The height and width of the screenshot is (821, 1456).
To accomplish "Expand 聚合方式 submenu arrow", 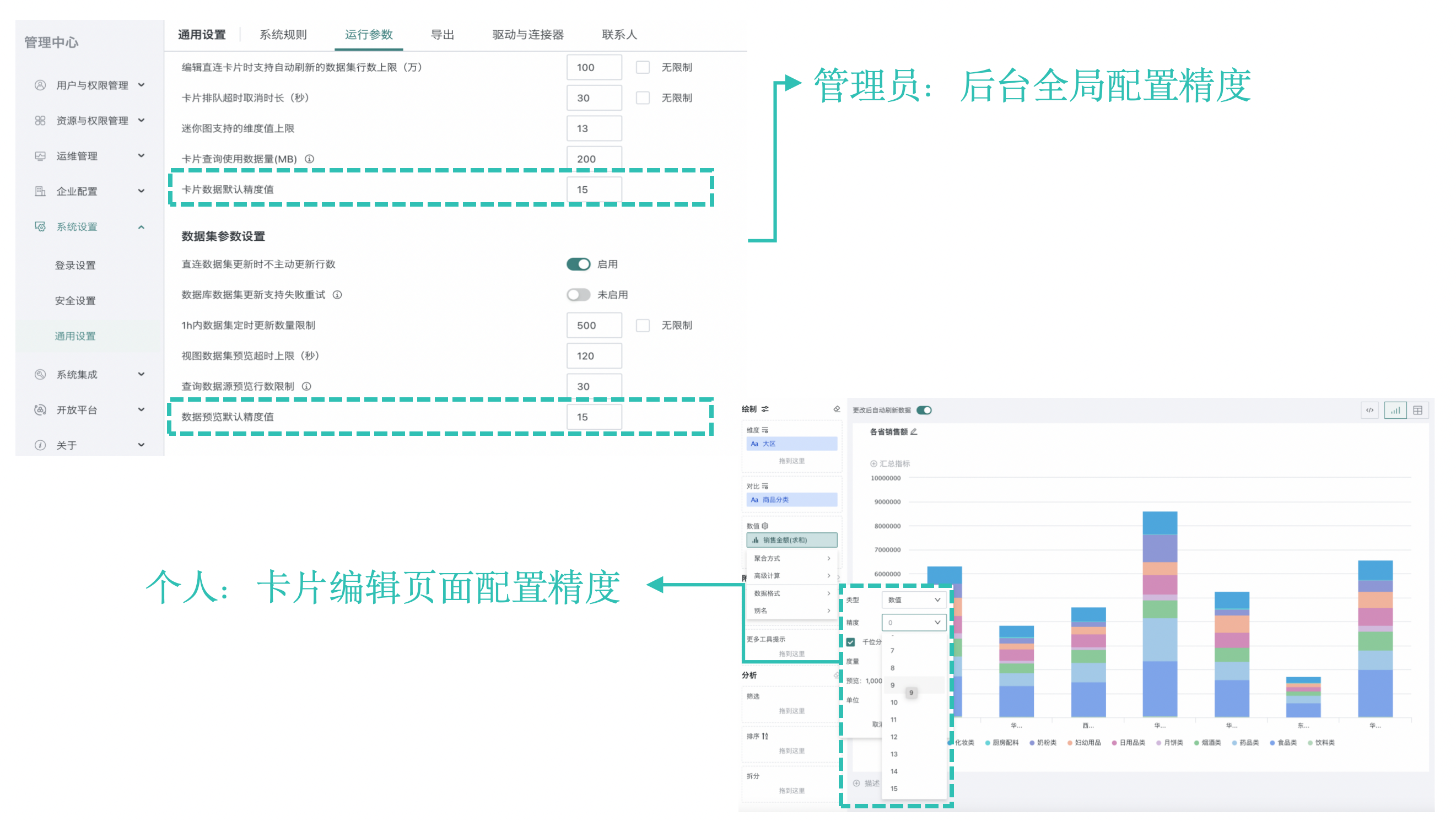I will click(x=829, y=558).
